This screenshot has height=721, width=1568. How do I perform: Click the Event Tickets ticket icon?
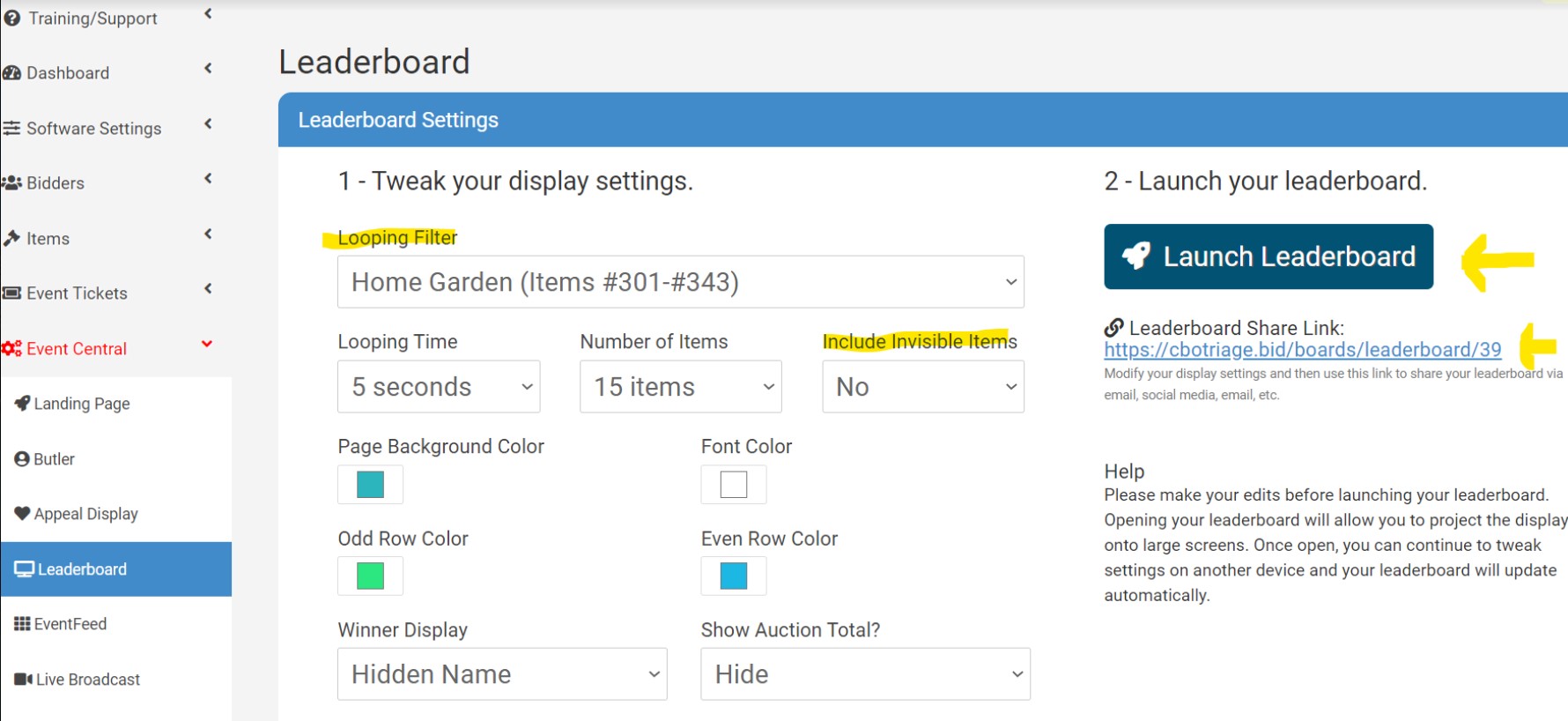point(11,294)
